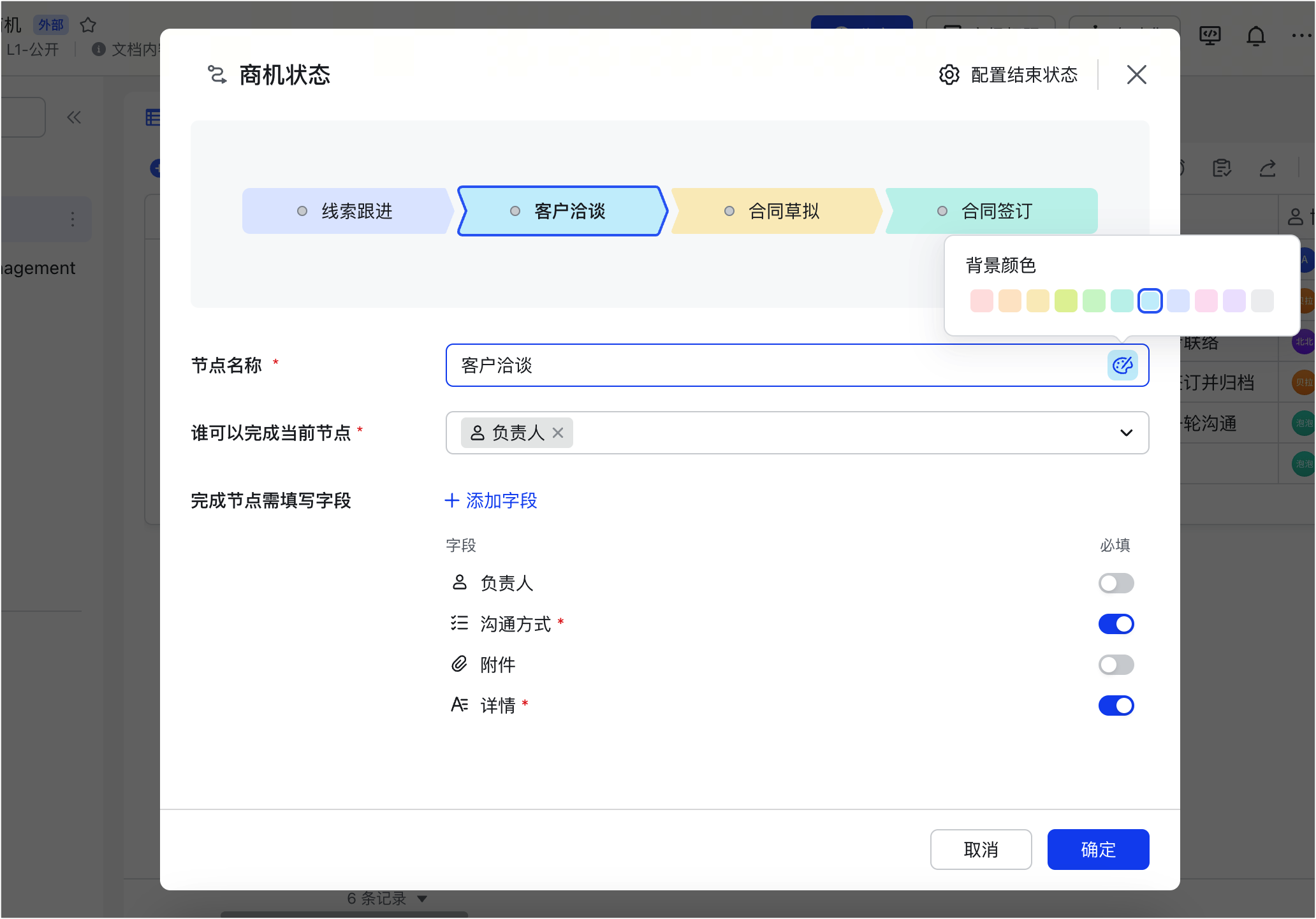Pick the pink background color swatch
Viewport: 1316px width, 919px height.
1206,301
